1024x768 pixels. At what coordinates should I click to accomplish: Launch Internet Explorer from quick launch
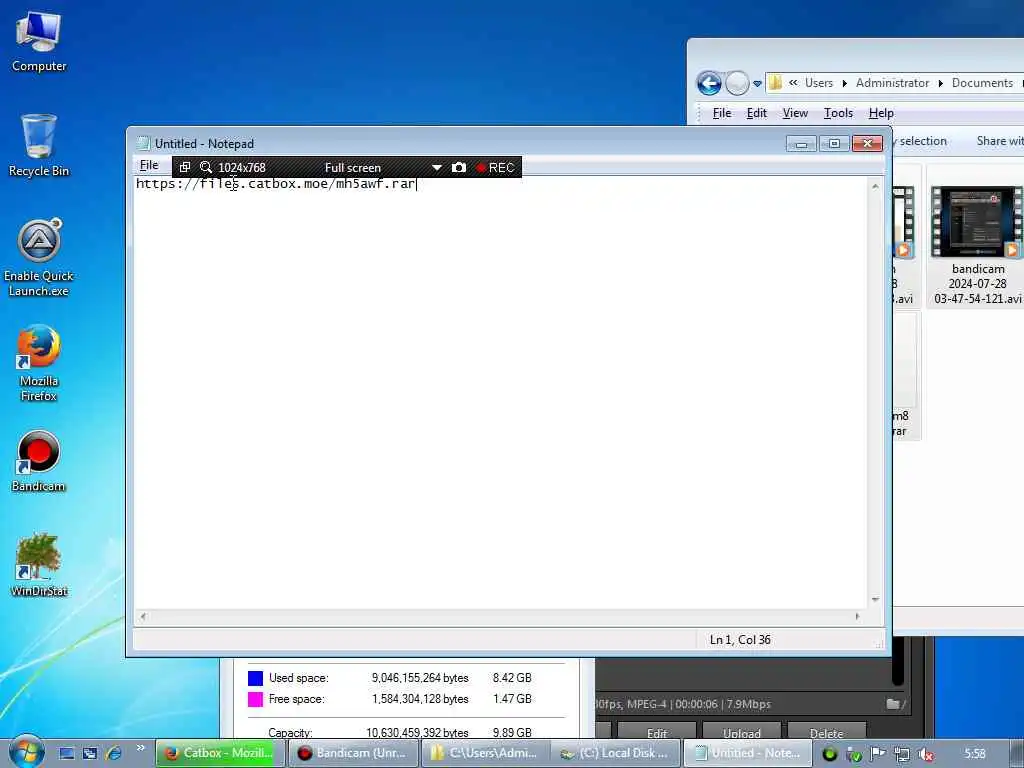[x=114, y=753]
